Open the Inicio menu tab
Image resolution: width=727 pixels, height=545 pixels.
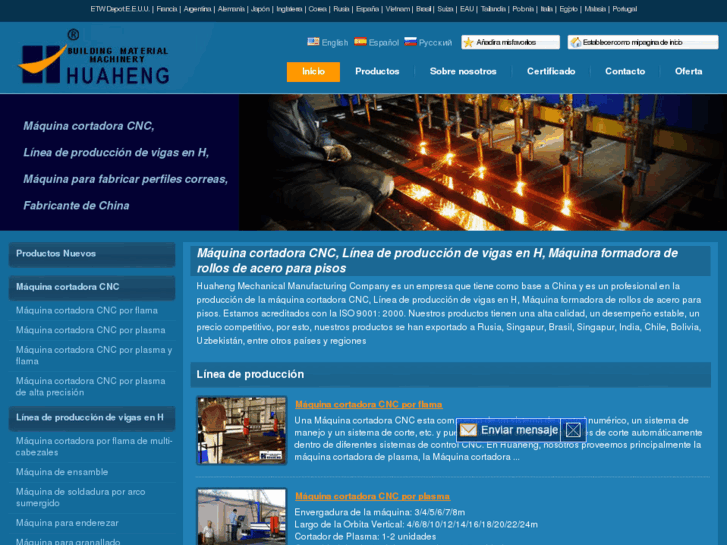pos(313,71)
